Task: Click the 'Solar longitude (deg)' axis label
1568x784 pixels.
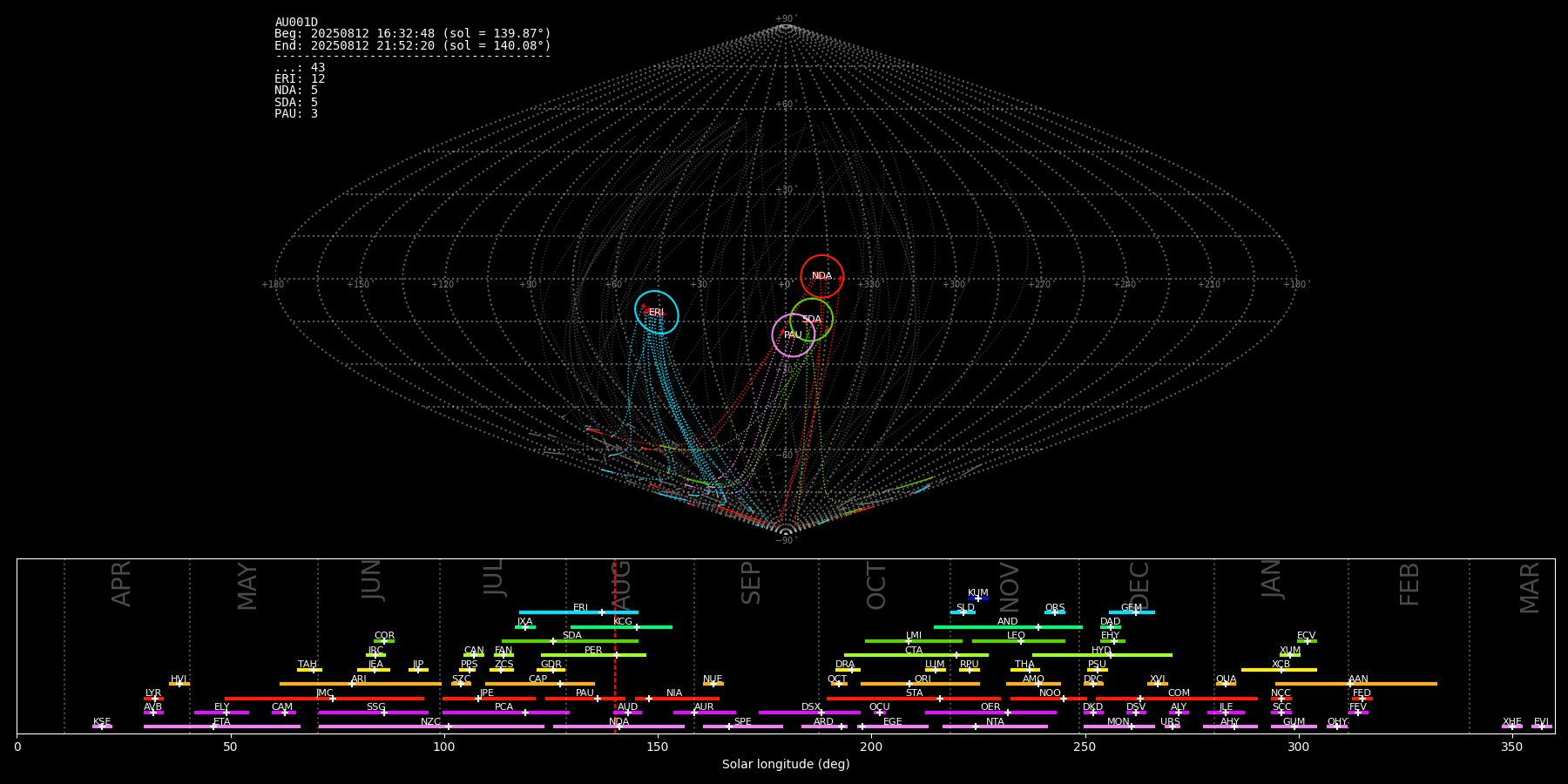Action: pos(786,765)
